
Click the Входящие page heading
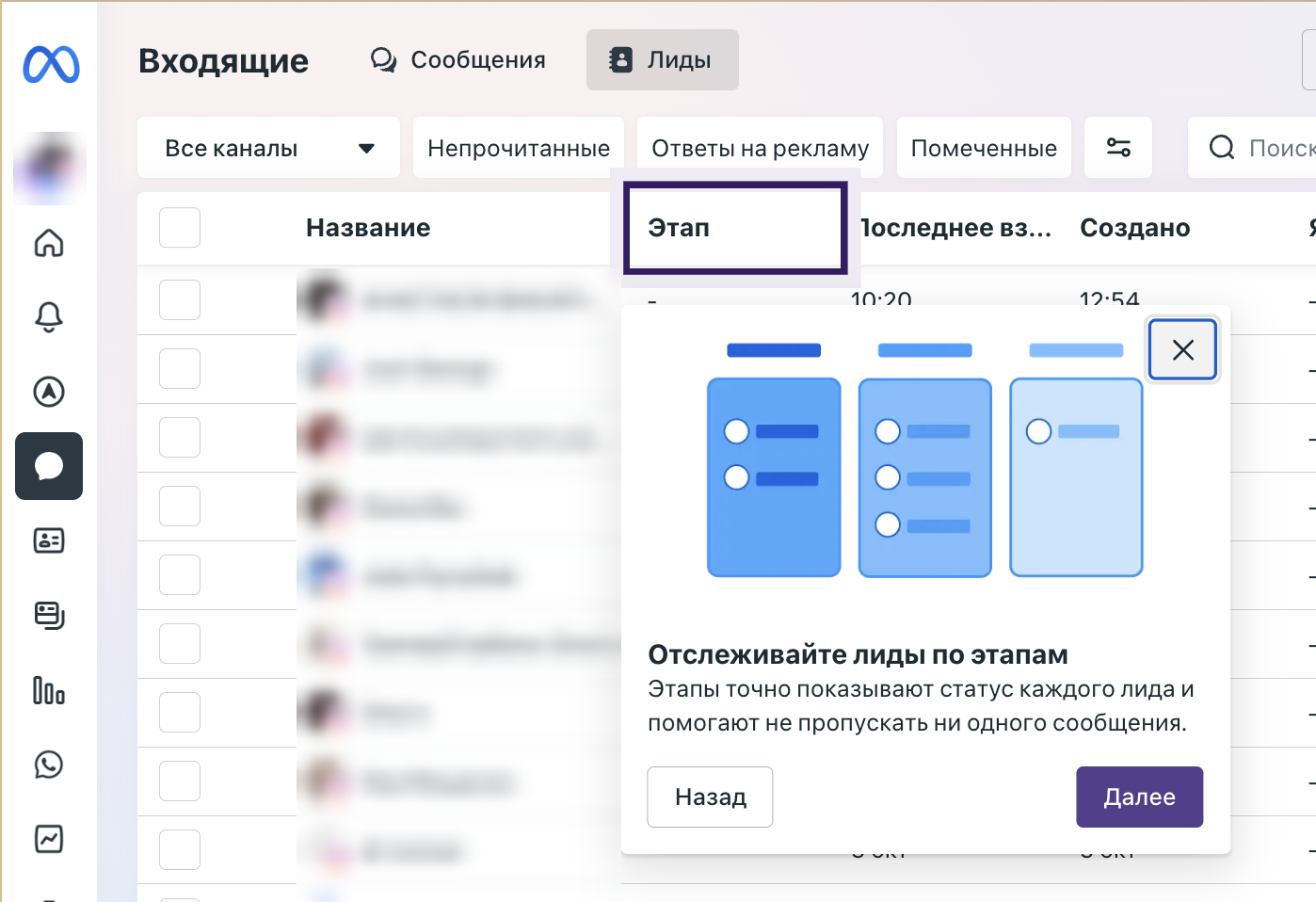(223, 61)
